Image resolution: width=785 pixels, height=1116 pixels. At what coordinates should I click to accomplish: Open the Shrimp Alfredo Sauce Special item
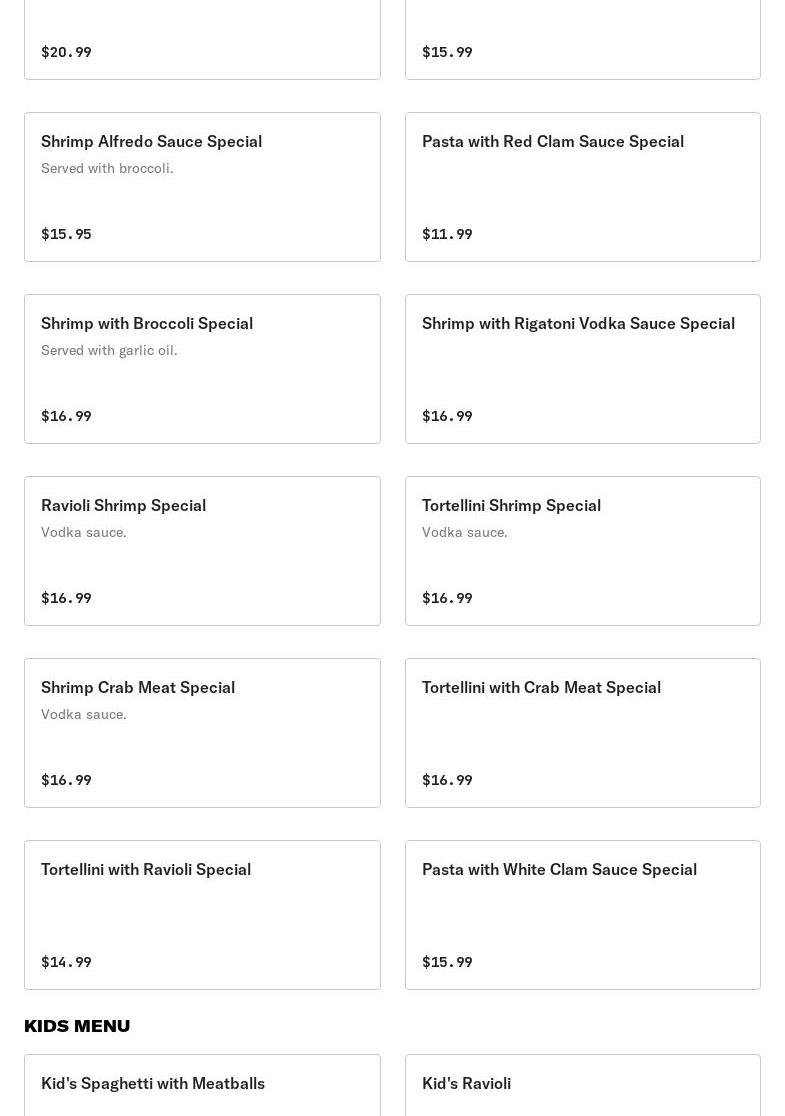pos(202,187)
